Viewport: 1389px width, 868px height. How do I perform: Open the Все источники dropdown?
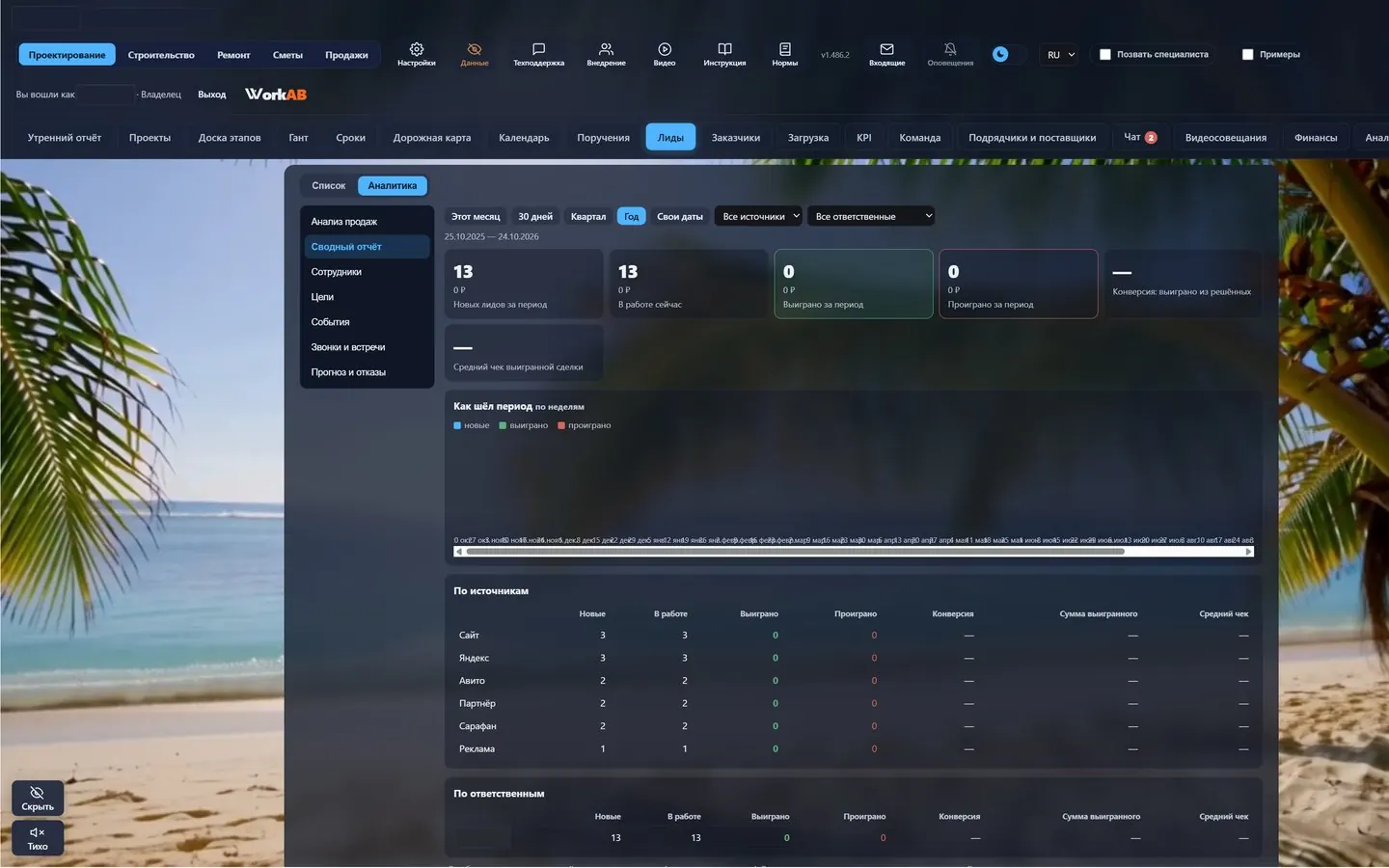[x=758, y=216]
